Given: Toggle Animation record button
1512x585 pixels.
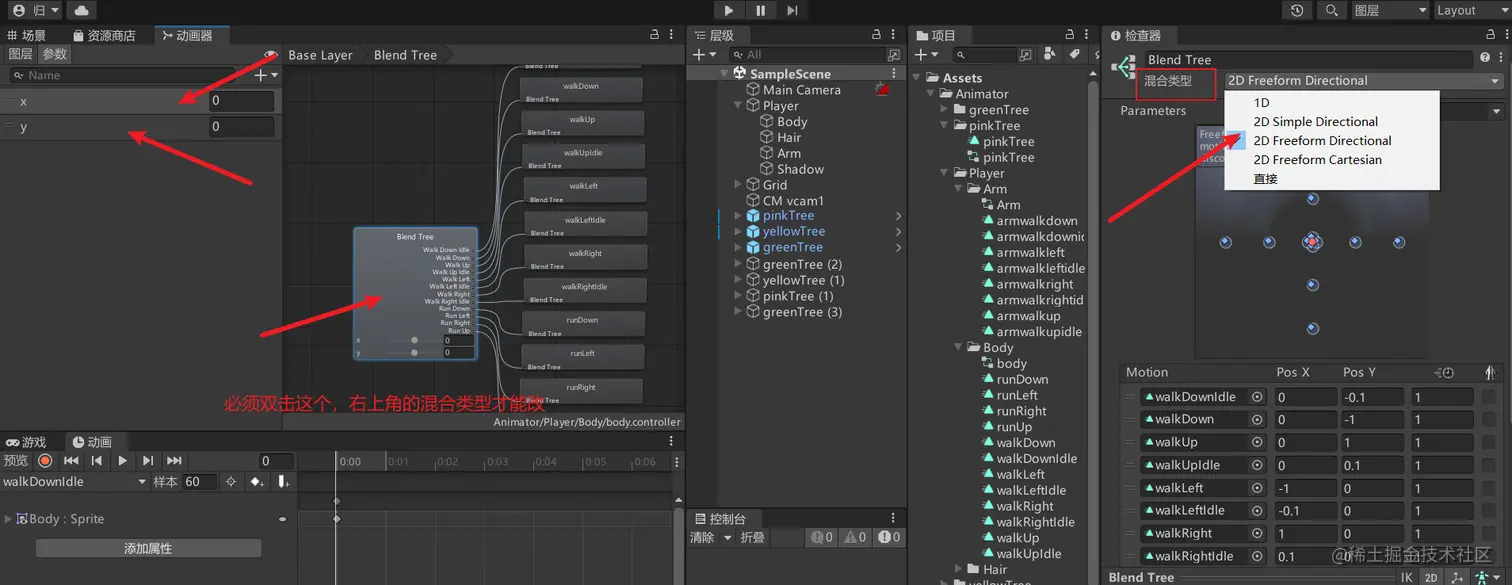Looking at the screenshot, I should point(45,461).
